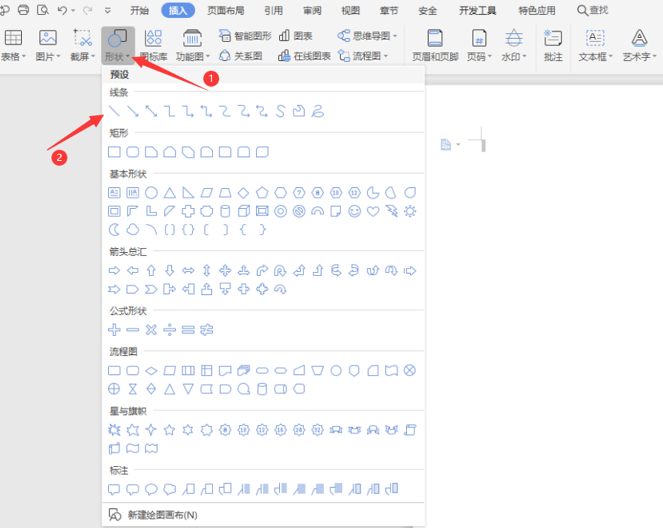Pick the smiley face shape
663x528 pixels.
pyautogui.click(x=354, y=211)
